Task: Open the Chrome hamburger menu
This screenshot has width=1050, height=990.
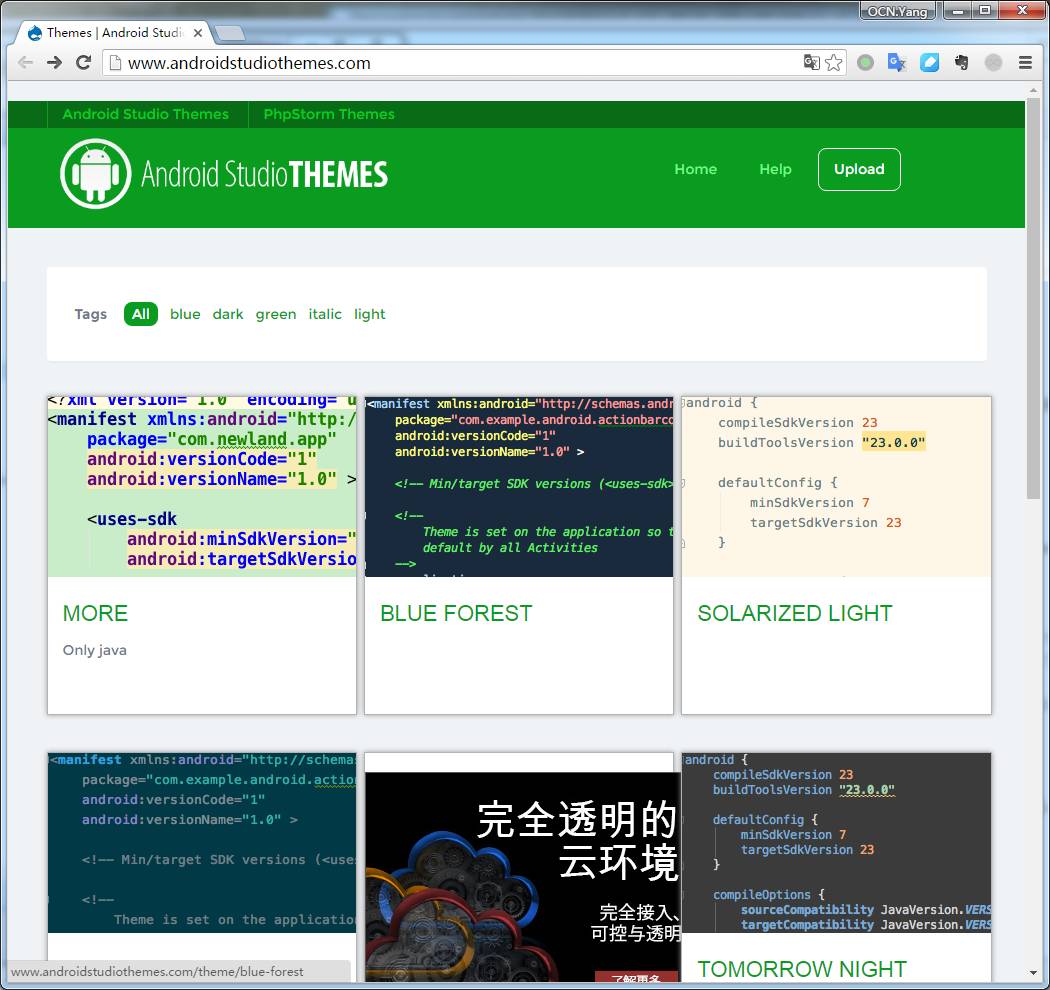Action: [1027, 62]
